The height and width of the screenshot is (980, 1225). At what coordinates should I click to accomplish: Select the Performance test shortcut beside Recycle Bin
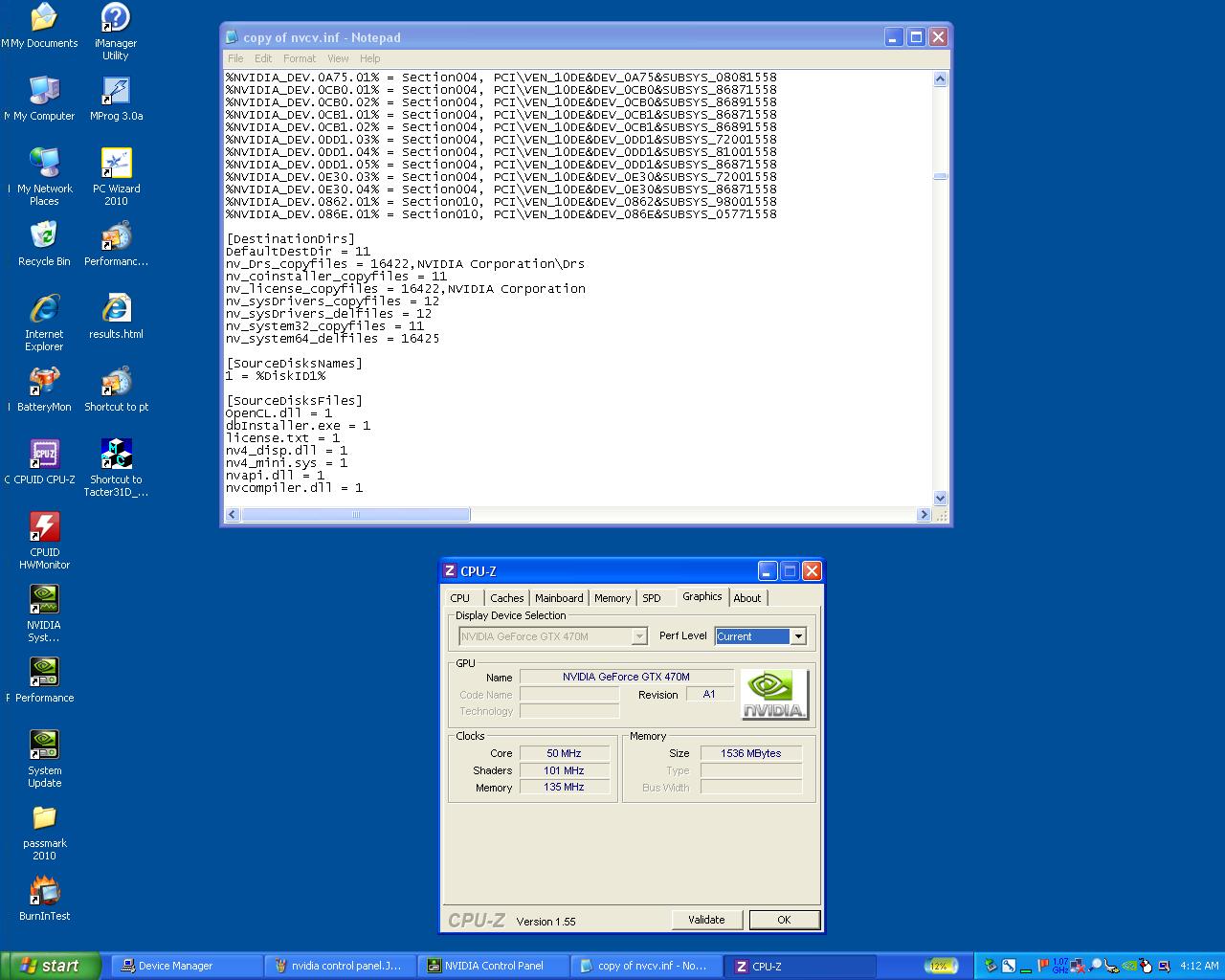[x=116, y=244]
